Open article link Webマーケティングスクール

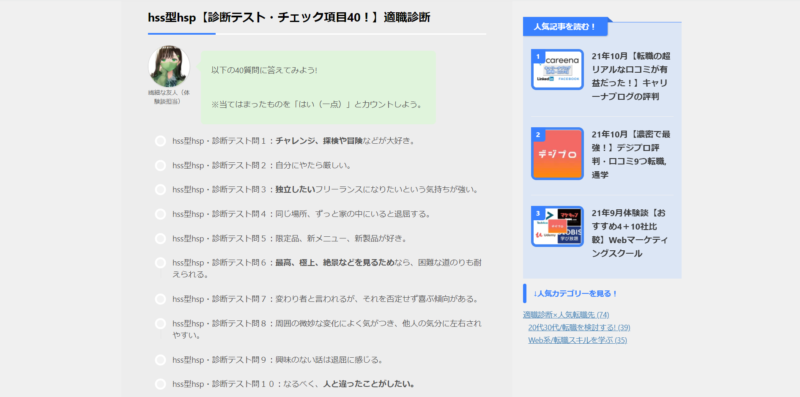(x=631, y=233)
